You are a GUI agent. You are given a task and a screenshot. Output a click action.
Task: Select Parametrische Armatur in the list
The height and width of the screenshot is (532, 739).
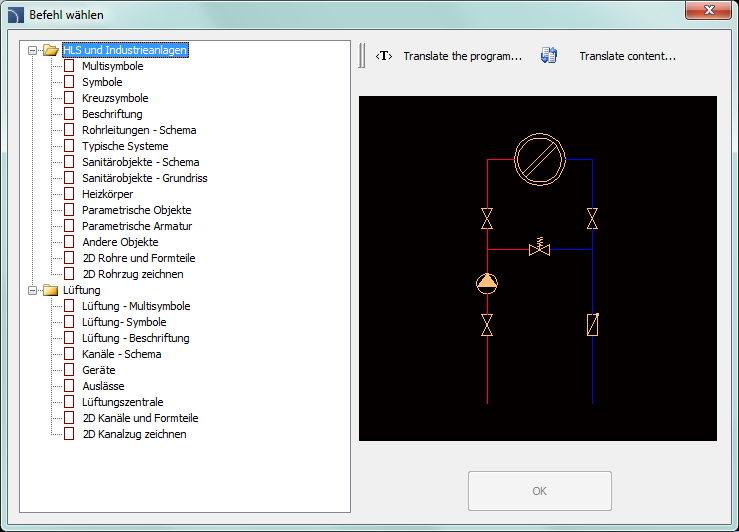click(136, 226)
